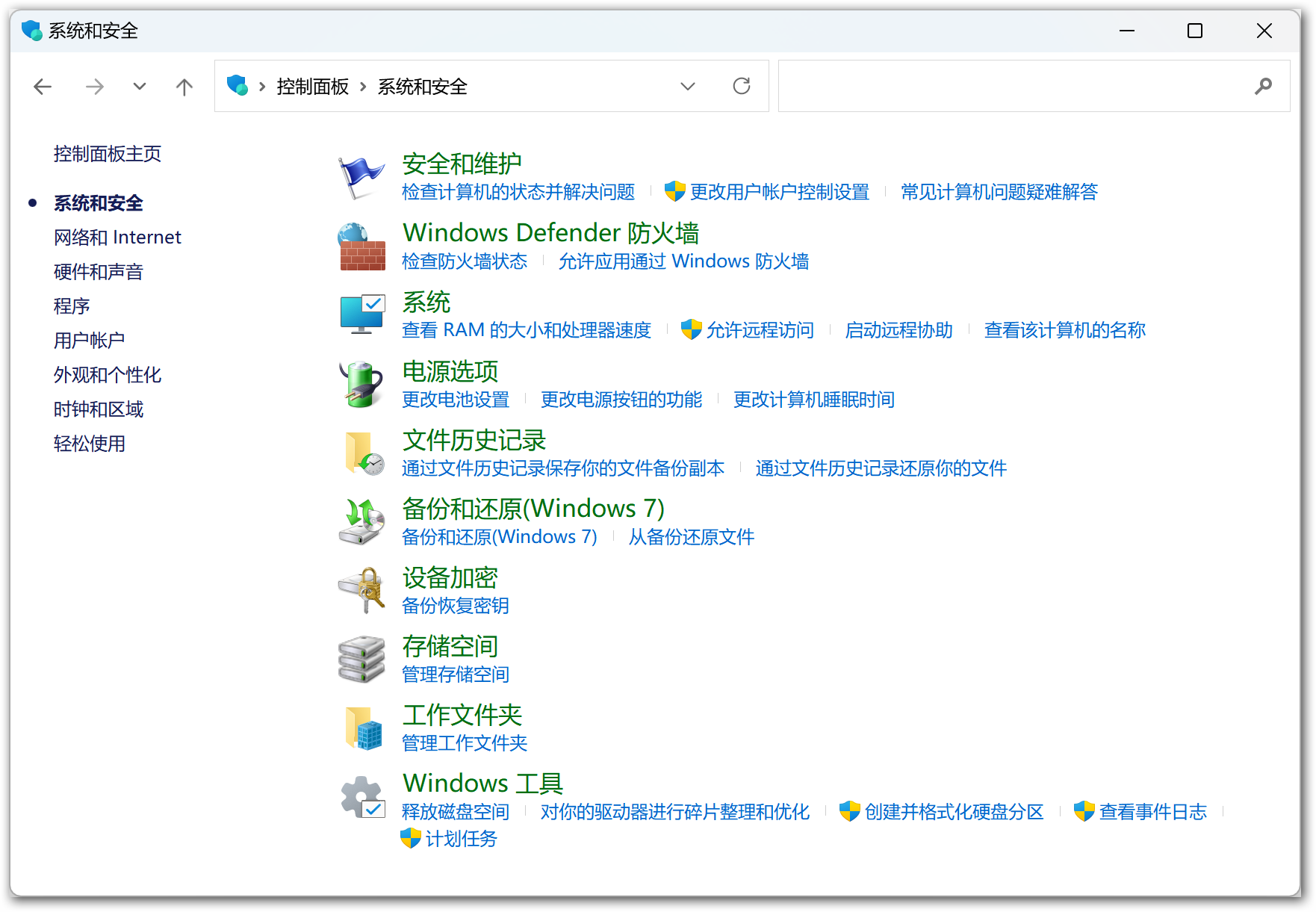Screen dimensions: 1316x912
Task: Open 管理存储空间 link
Action: click(x=456, y=674)
